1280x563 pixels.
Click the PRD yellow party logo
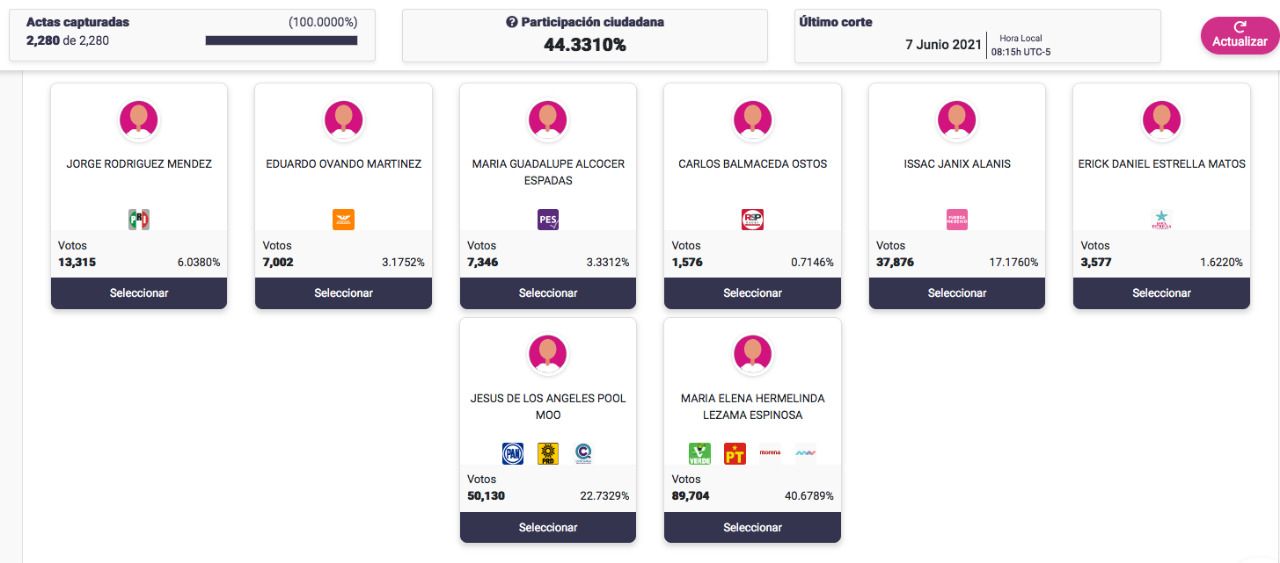(548, 455)
